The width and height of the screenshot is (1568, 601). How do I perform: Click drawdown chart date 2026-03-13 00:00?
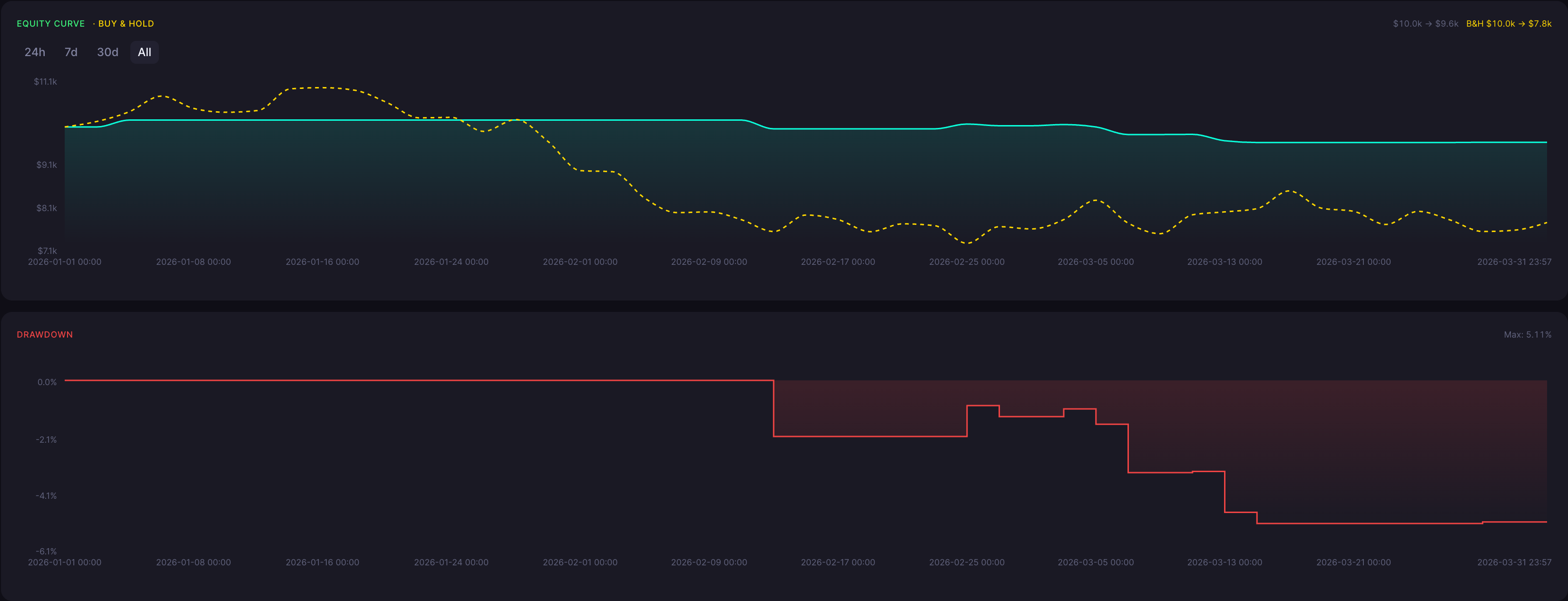coord(1224,562)
